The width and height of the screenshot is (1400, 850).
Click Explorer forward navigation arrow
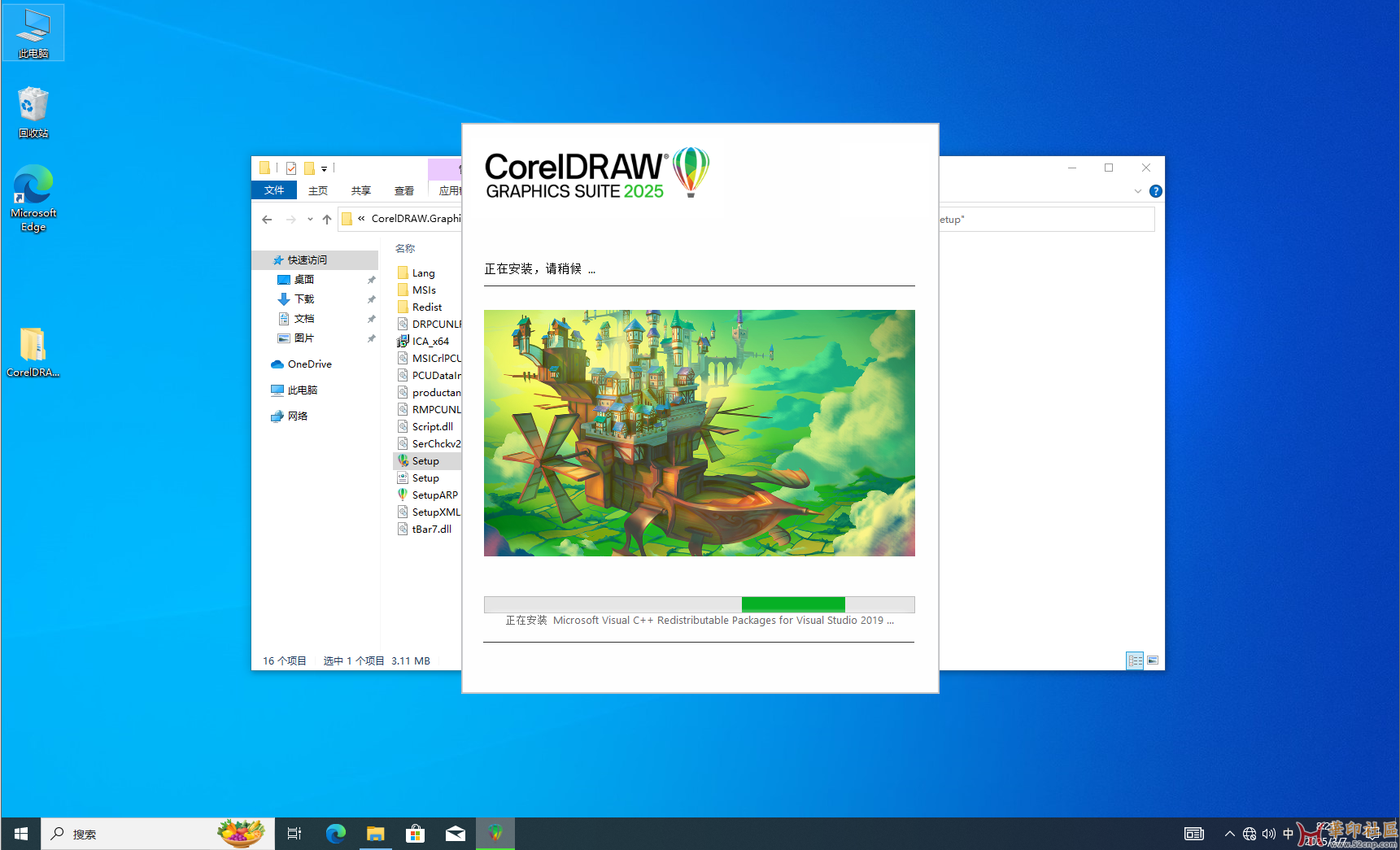tap(290, 219)
